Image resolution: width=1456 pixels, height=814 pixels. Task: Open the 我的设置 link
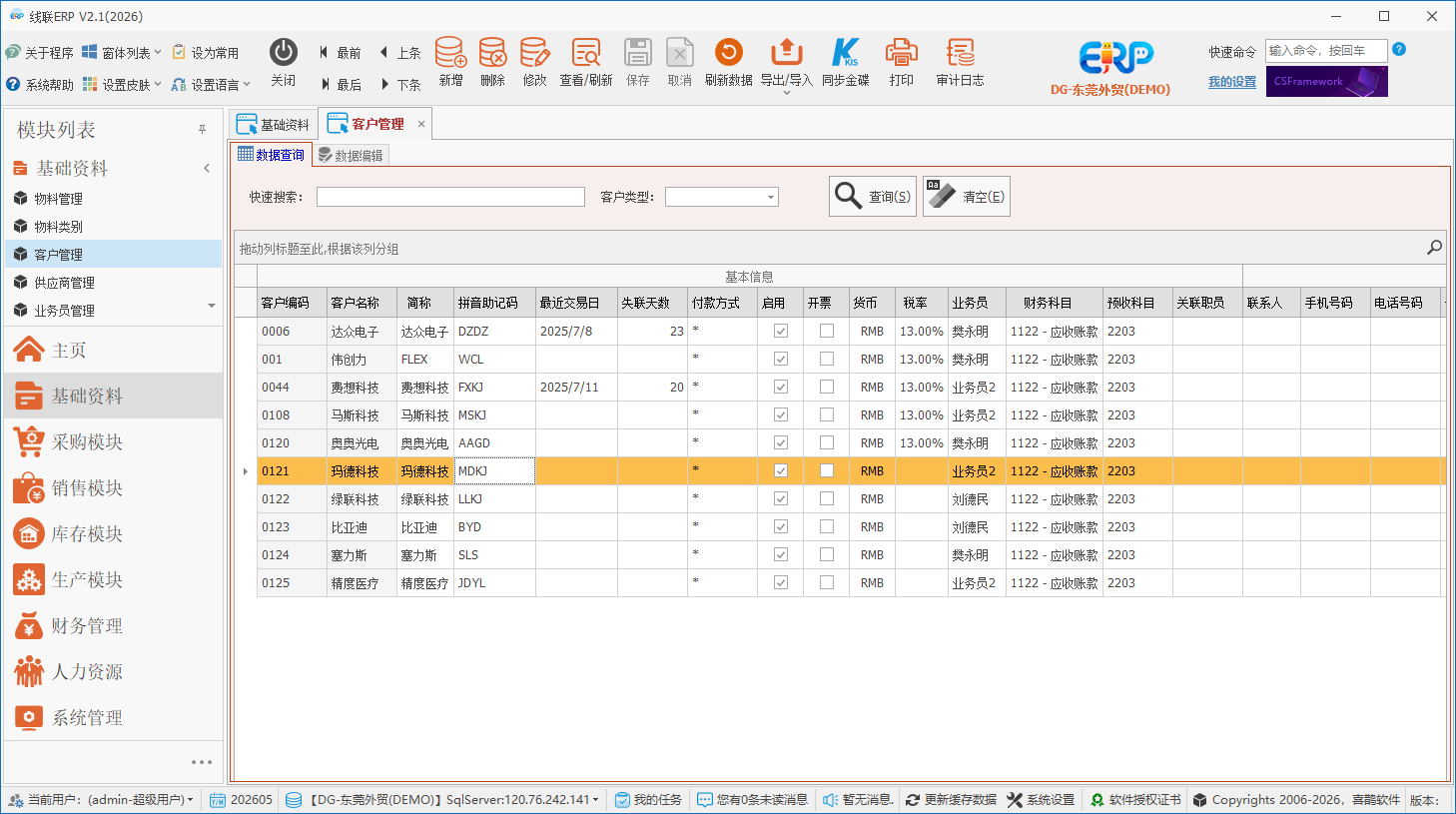tap(1232, 82)
